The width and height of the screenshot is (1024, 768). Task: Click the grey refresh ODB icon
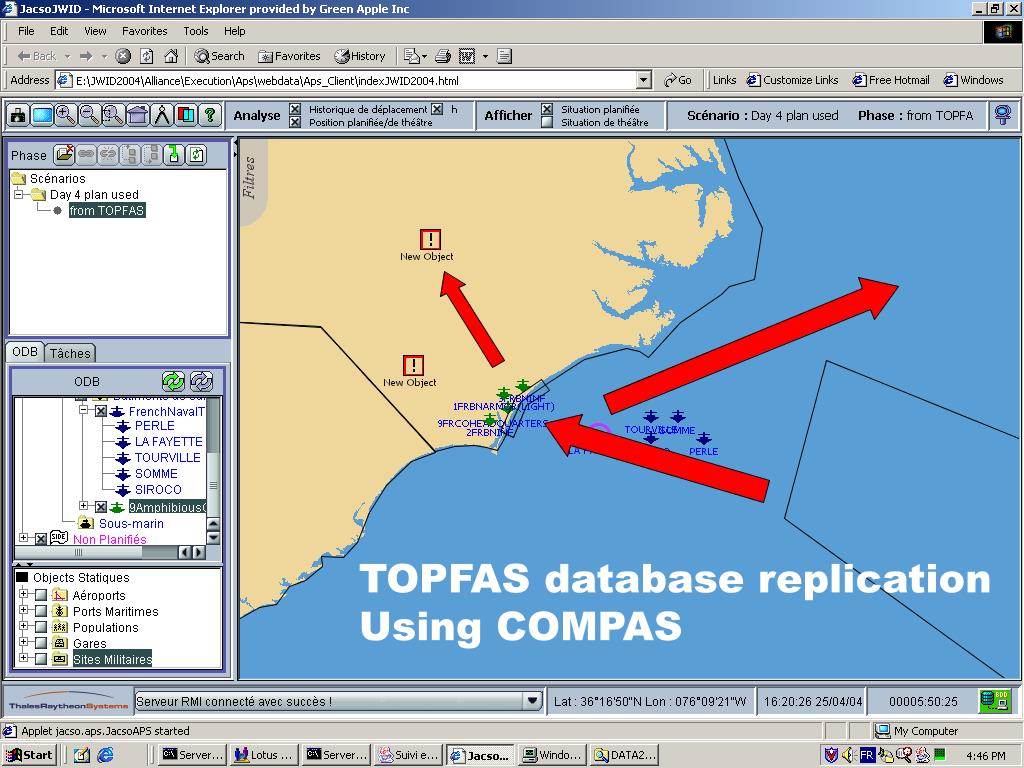point(201,381)
